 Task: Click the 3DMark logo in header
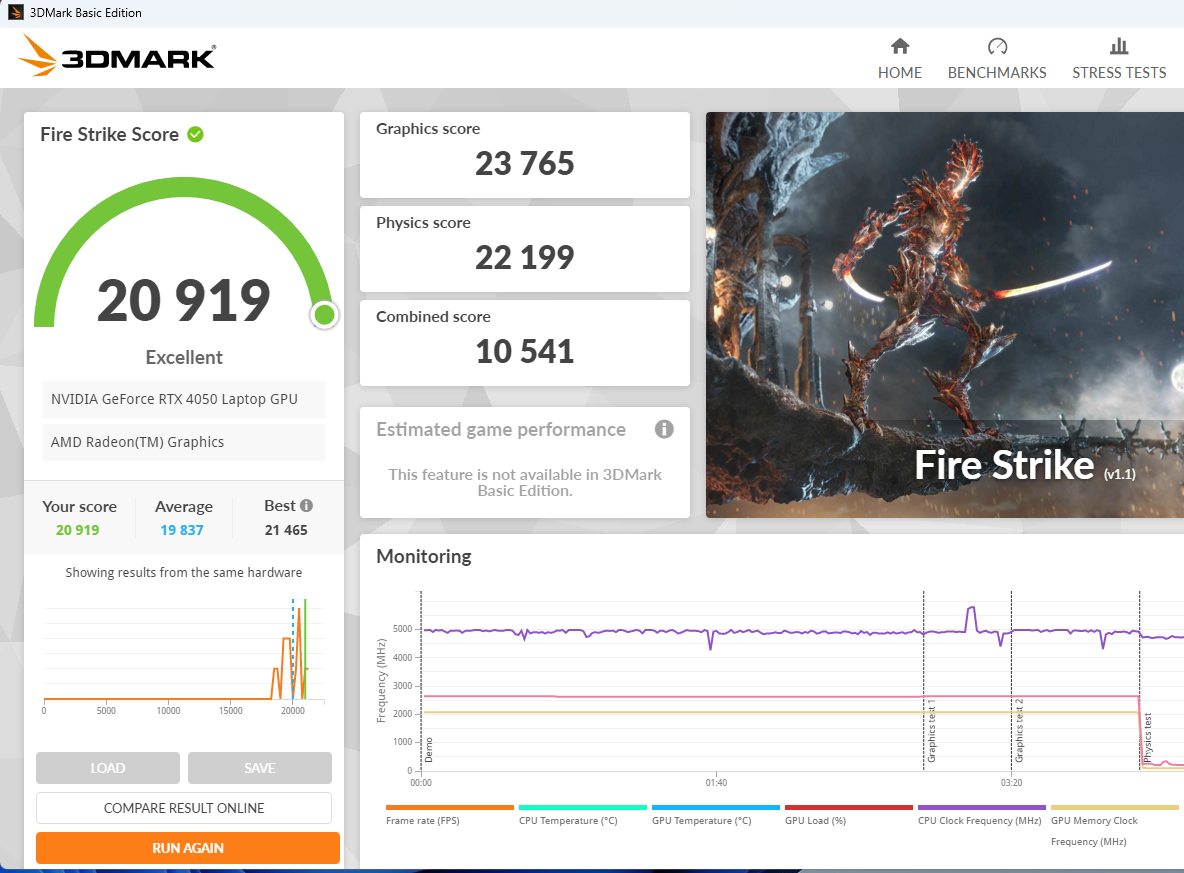pos(117,56)
